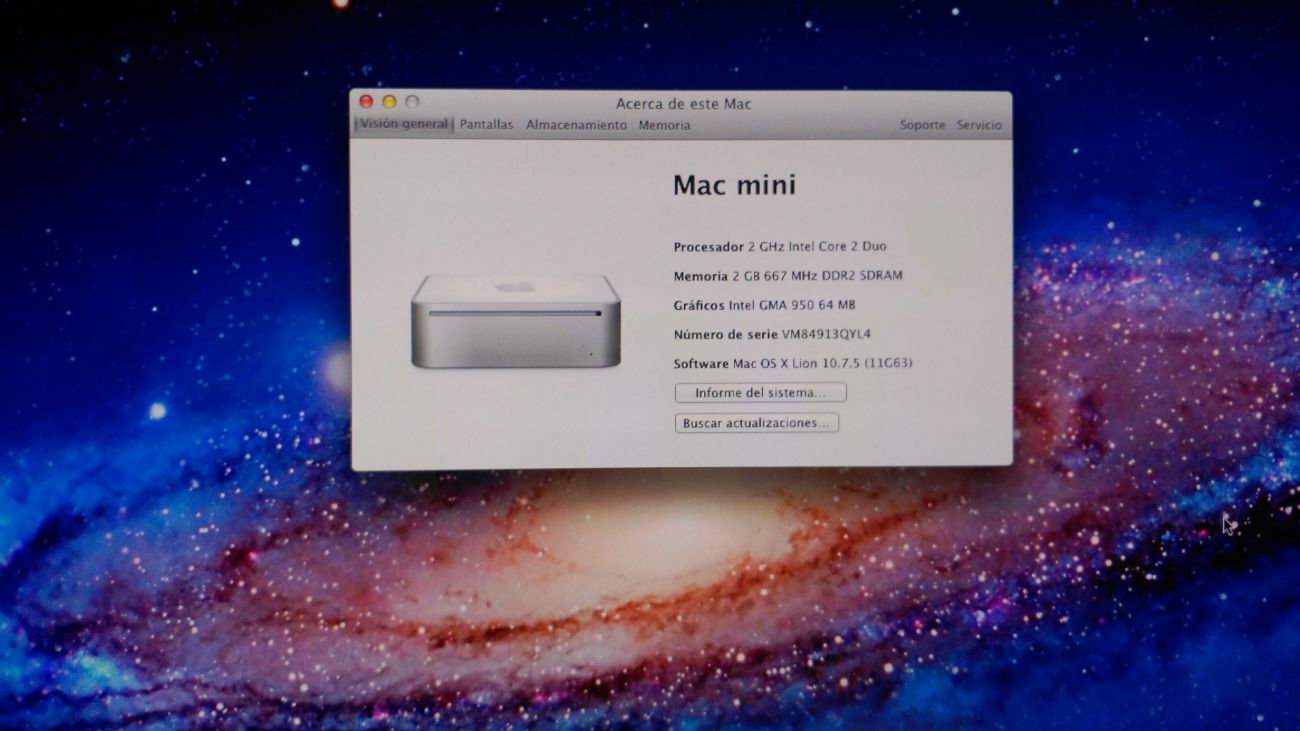Click the Acerca de este Mac title

[683, 104]
